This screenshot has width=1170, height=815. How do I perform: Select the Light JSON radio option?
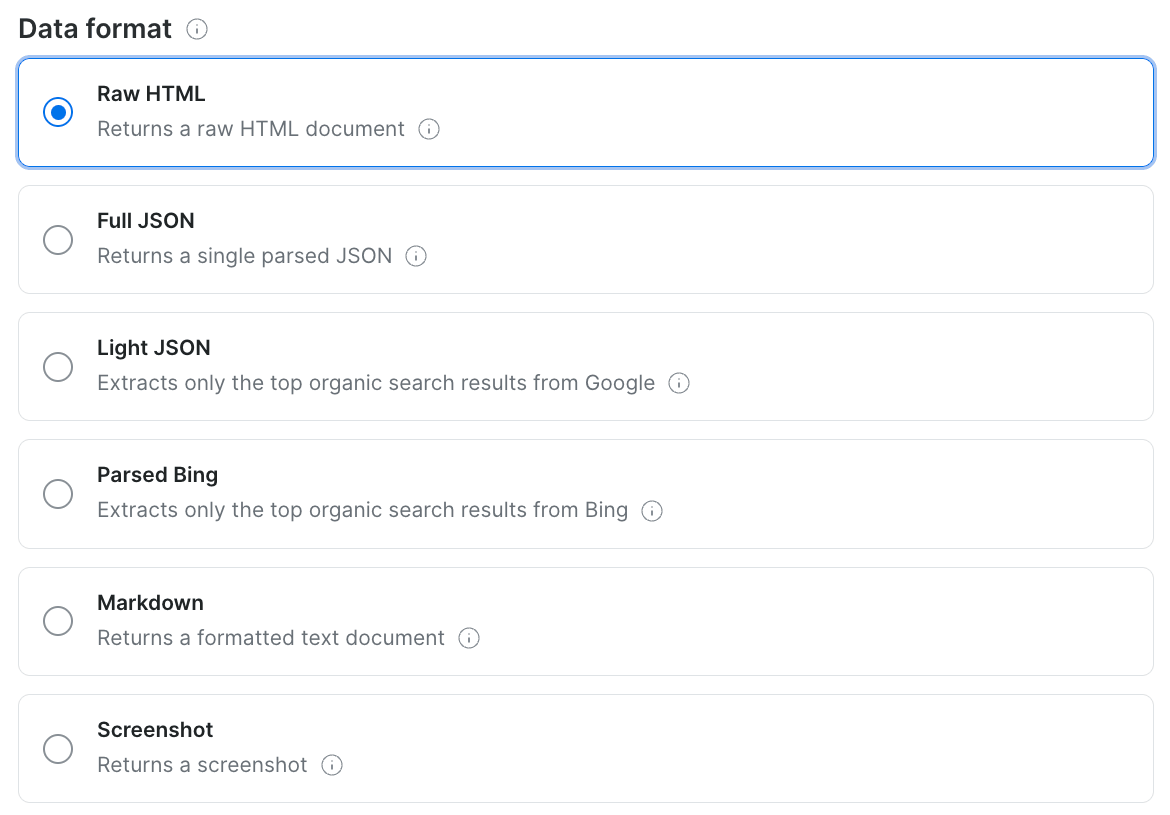[x=58, y=366]
